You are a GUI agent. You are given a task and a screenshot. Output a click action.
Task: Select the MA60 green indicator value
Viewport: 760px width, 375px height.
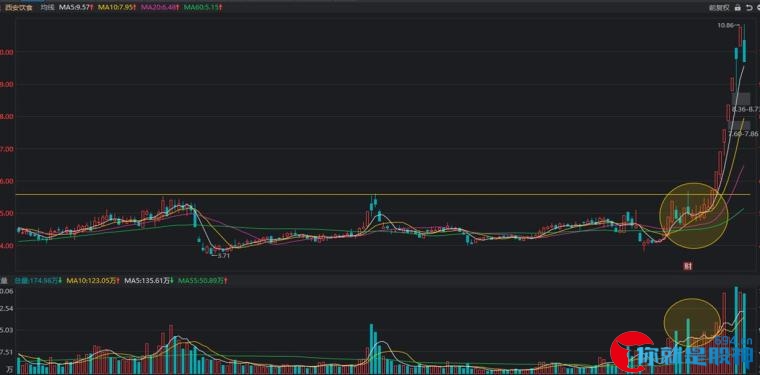coord(200,8)
